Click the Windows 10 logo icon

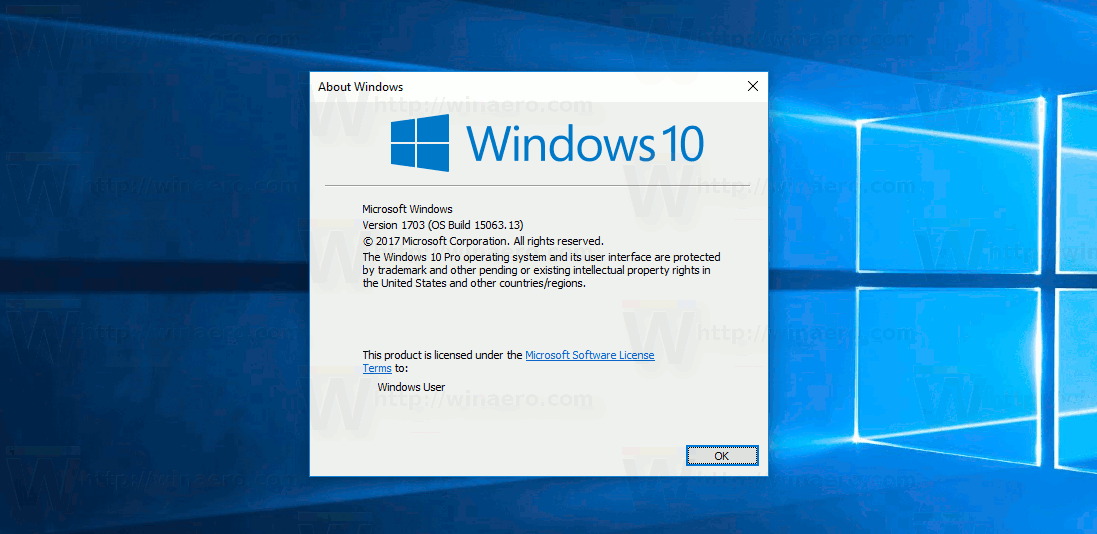(x=420, y=143)
